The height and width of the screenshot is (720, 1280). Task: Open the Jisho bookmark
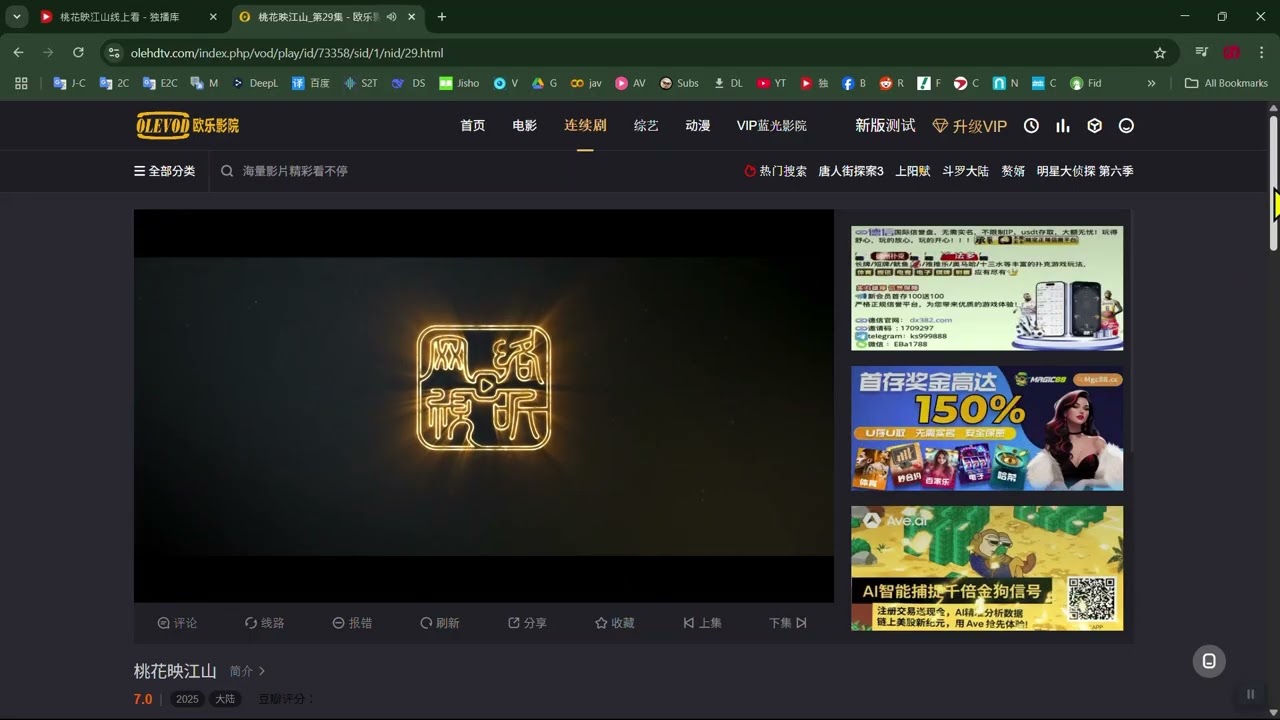(x=459, y=83)
